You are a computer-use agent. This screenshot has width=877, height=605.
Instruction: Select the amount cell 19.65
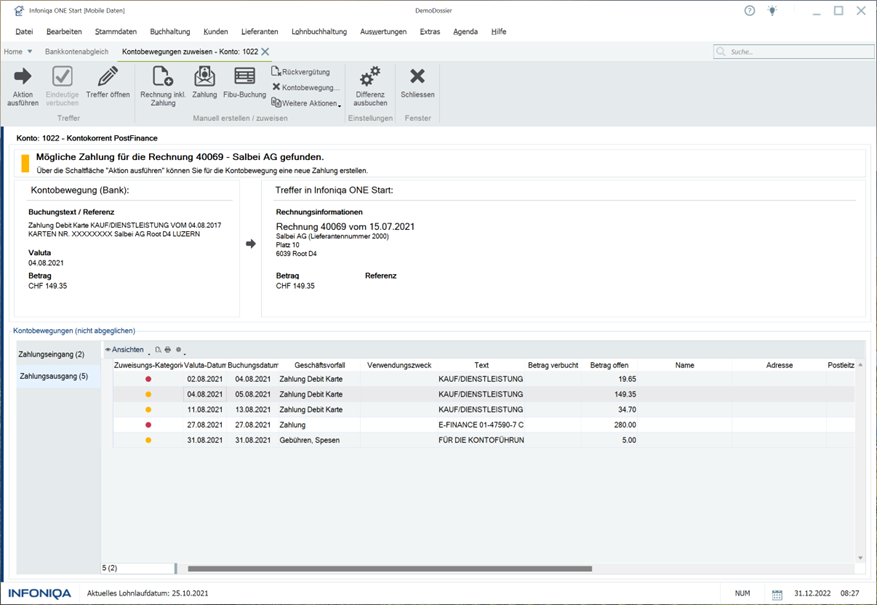(609, 379)
